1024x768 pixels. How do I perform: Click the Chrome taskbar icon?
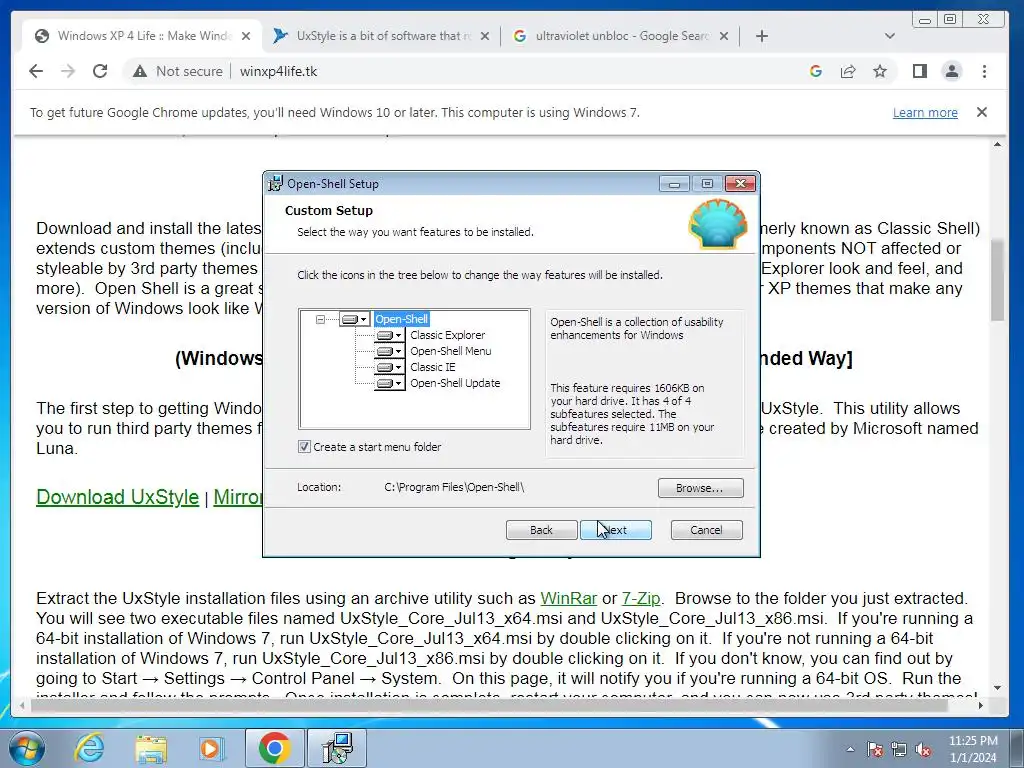click(x=274, y=748)
